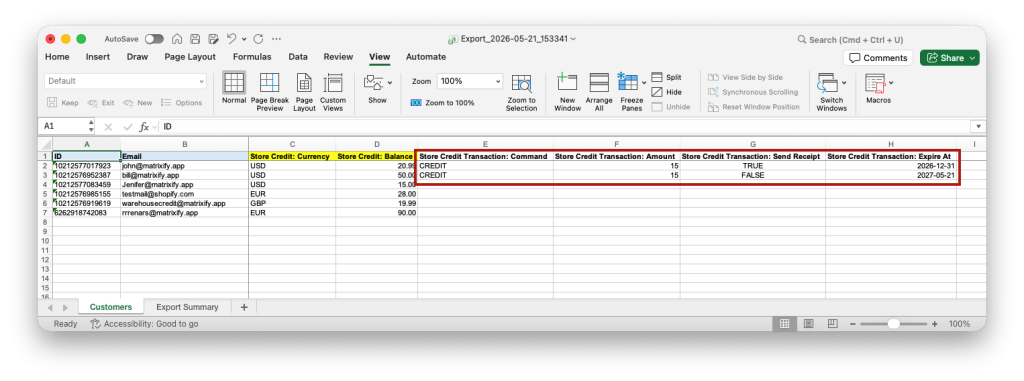The width and height of the screenshot is (1024, 381).
Task: Click the Hide window button
Action: coord(666,92)
